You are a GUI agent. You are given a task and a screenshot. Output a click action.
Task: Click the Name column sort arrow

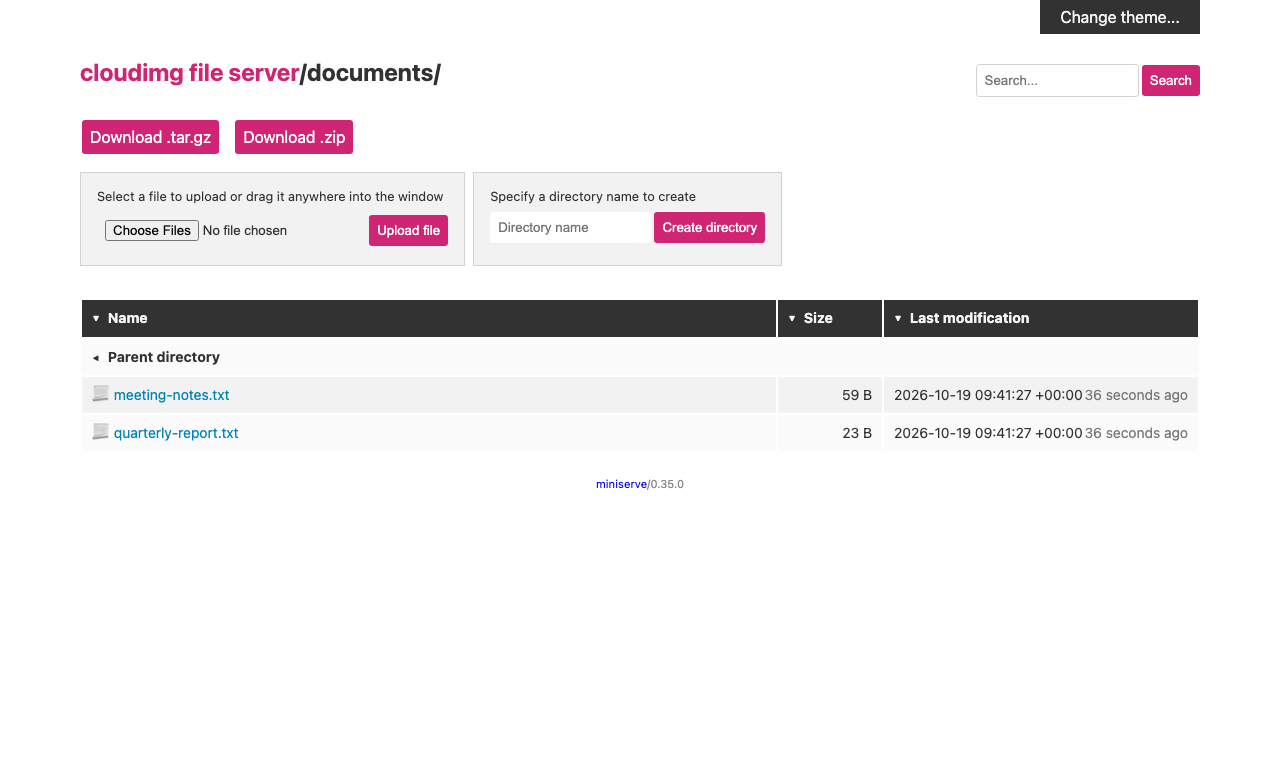click(x=96, y=318)
